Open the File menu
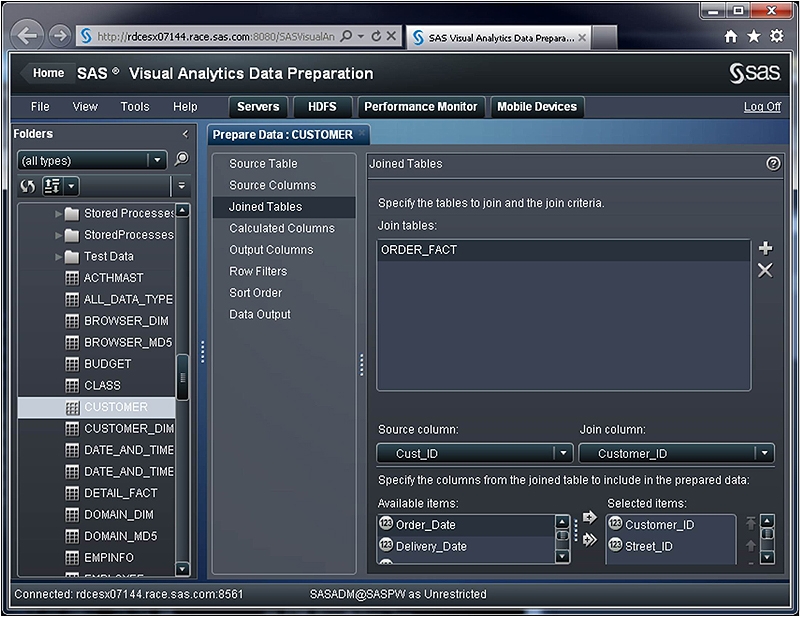 coord(40,107)
